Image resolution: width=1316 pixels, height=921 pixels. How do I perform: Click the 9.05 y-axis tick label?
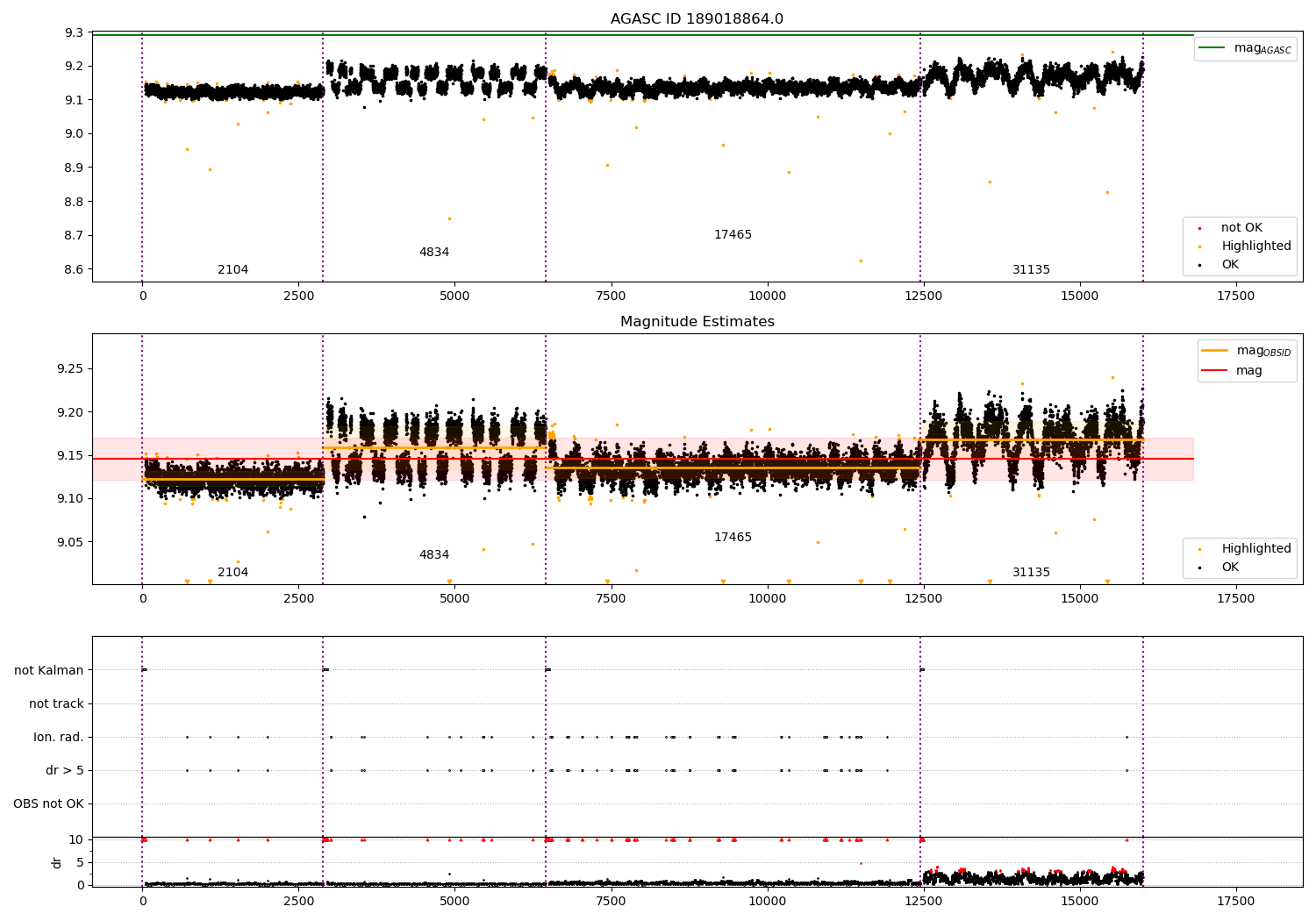point(70,542)
